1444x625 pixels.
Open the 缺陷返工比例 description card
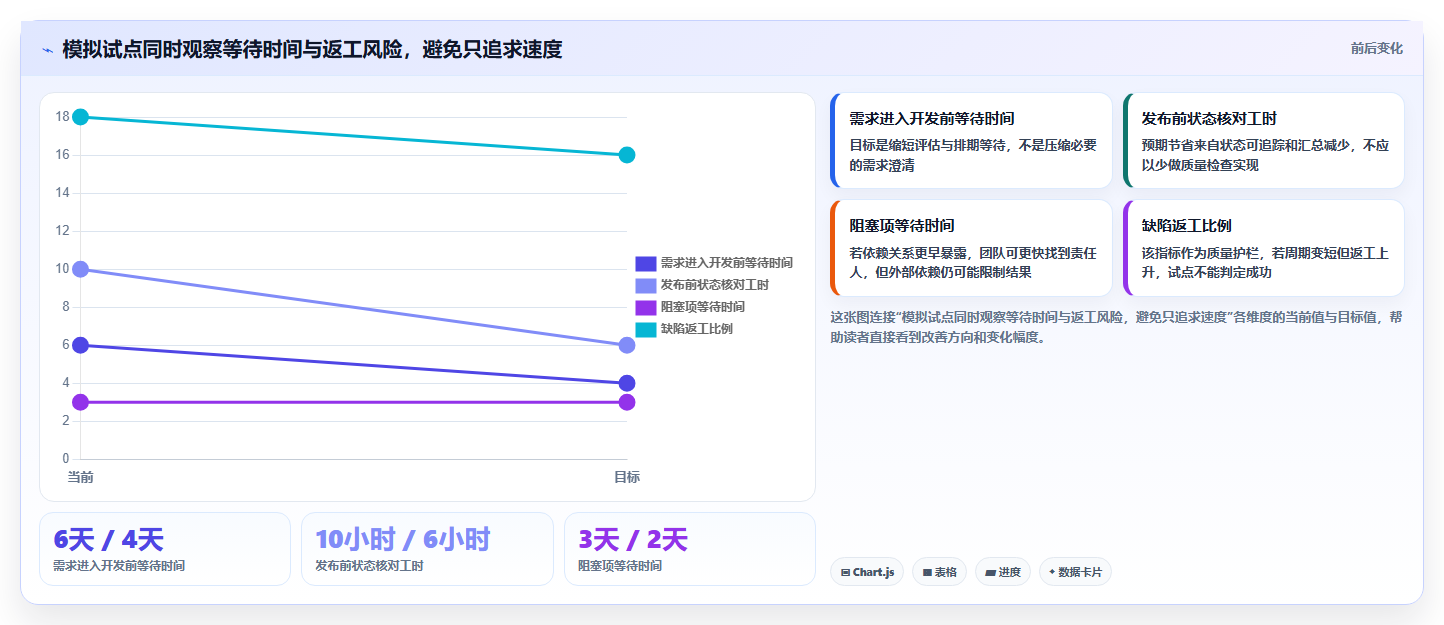[x=1263, y=248]
